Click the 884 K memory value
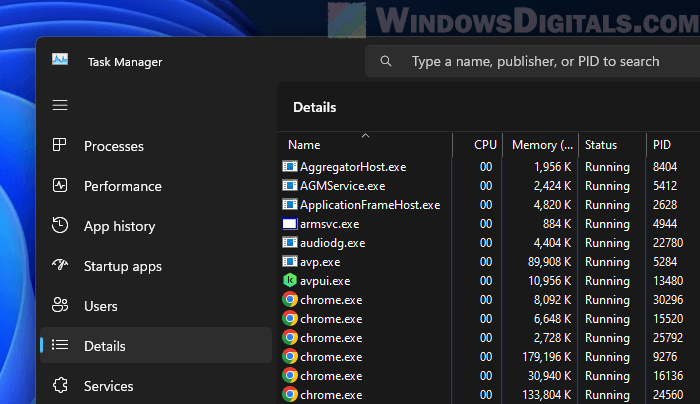This screenshot has width=700, height=404. pos(557,224)
